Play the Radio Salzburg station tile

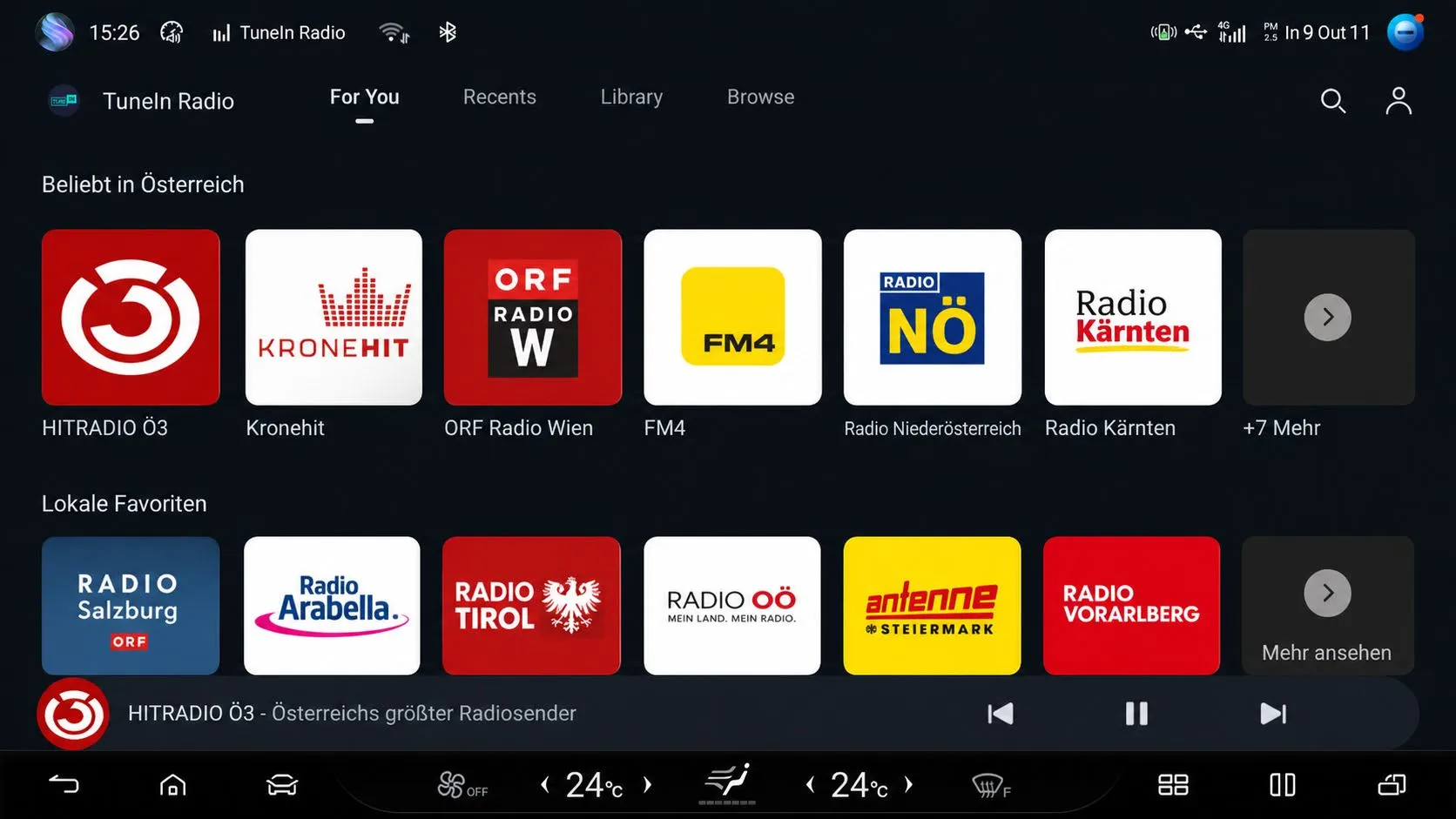point(131,606)
